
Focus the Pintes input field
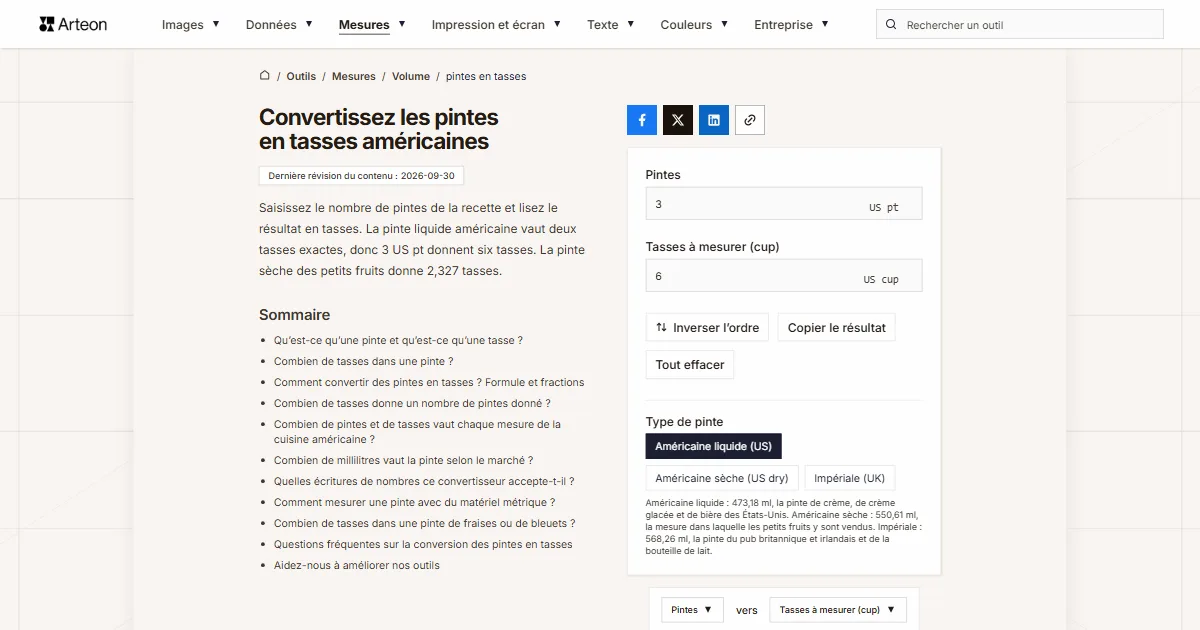(784, 204)
